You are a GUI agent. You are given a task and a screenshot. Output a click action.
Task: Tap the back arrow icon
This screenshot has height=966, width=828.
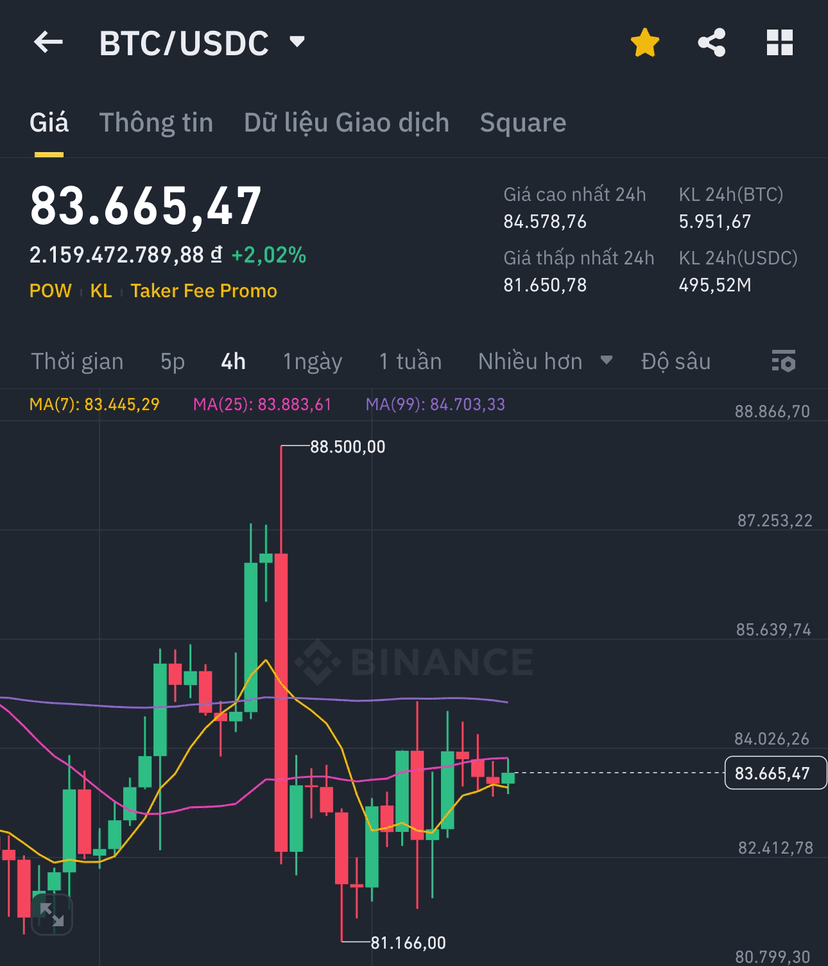48,43
